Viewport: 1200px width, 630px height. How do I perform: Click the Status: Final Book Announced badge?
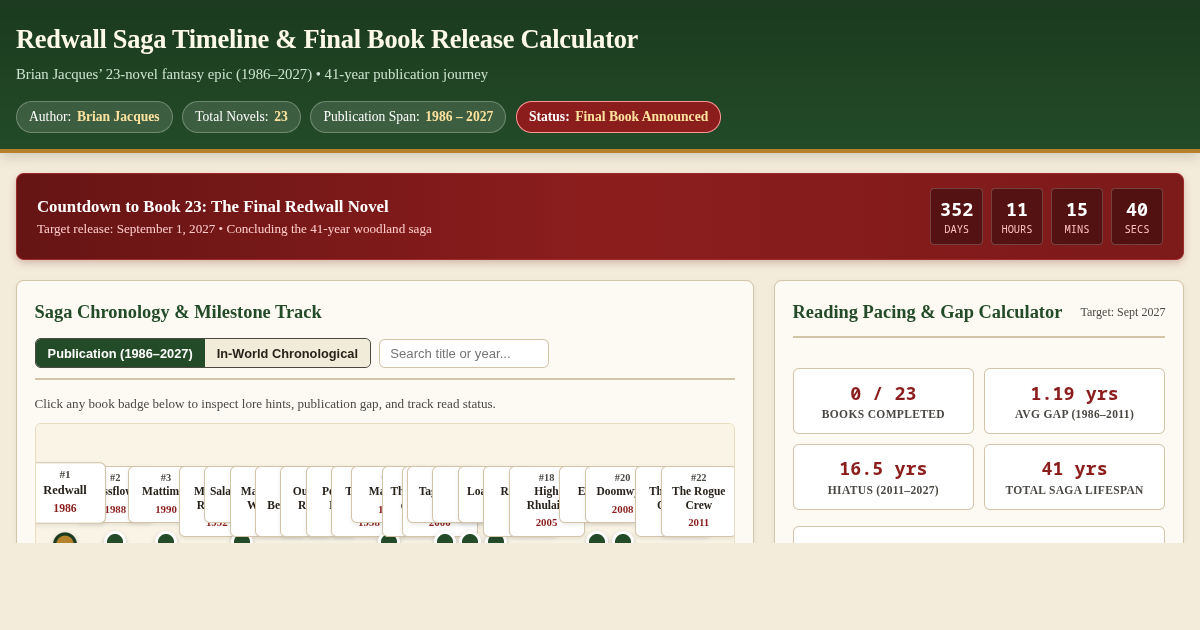click(x=618, y=117)
